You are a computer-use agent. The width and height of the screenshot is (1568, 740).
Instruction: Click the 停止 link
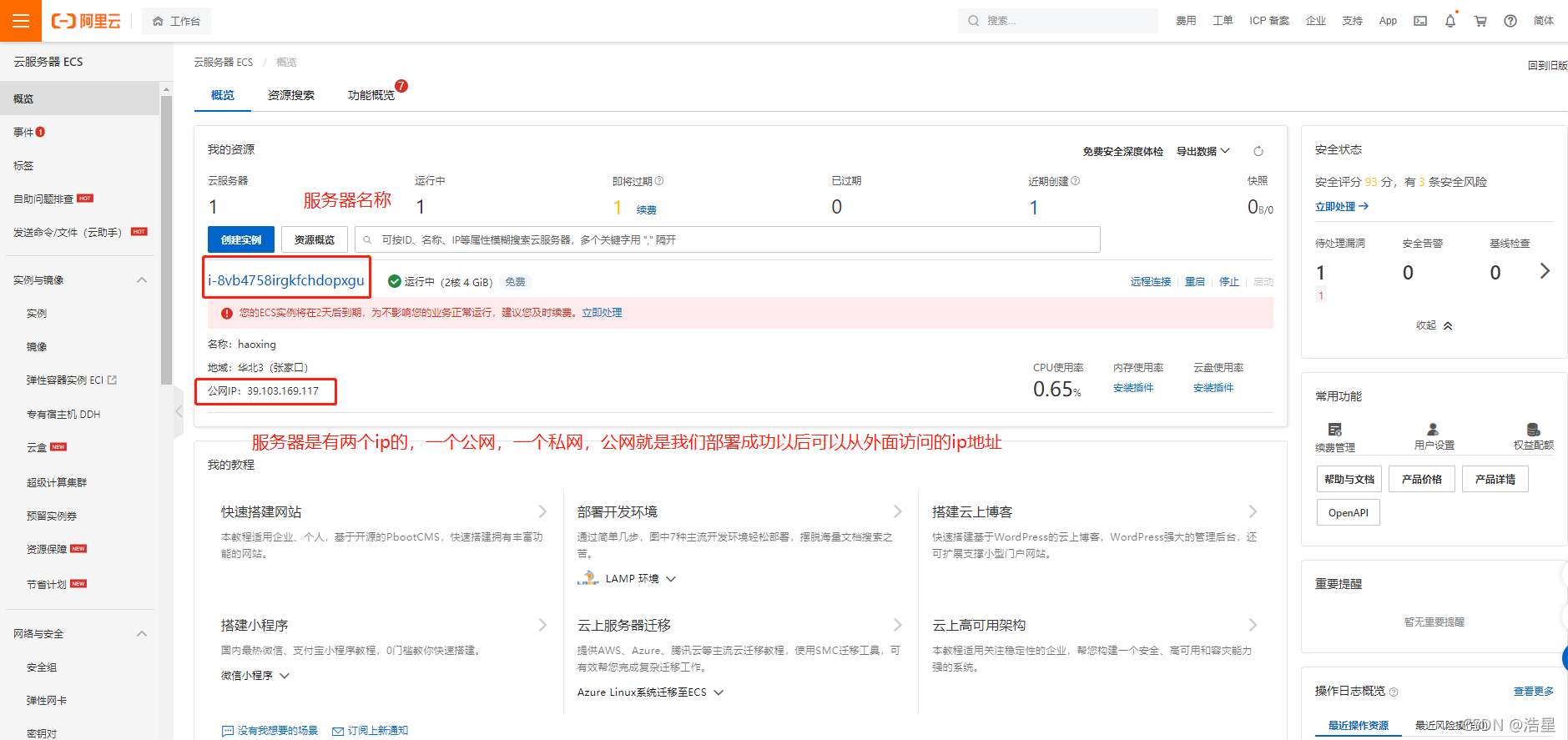tap(1229, 282)
